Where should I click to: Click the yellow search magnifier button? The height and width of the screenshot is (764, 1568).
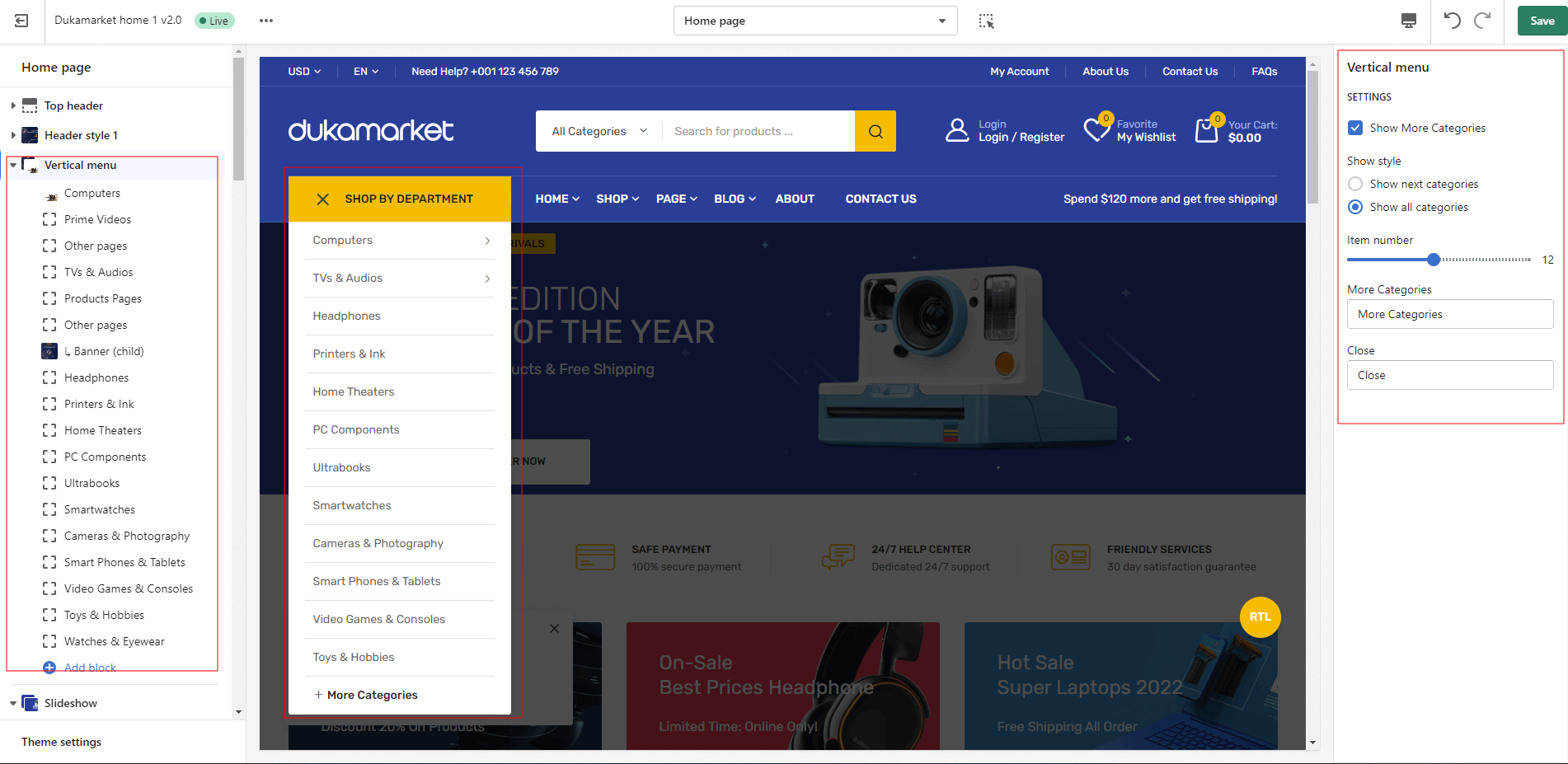pyautogui.click(x=875, y=131)
